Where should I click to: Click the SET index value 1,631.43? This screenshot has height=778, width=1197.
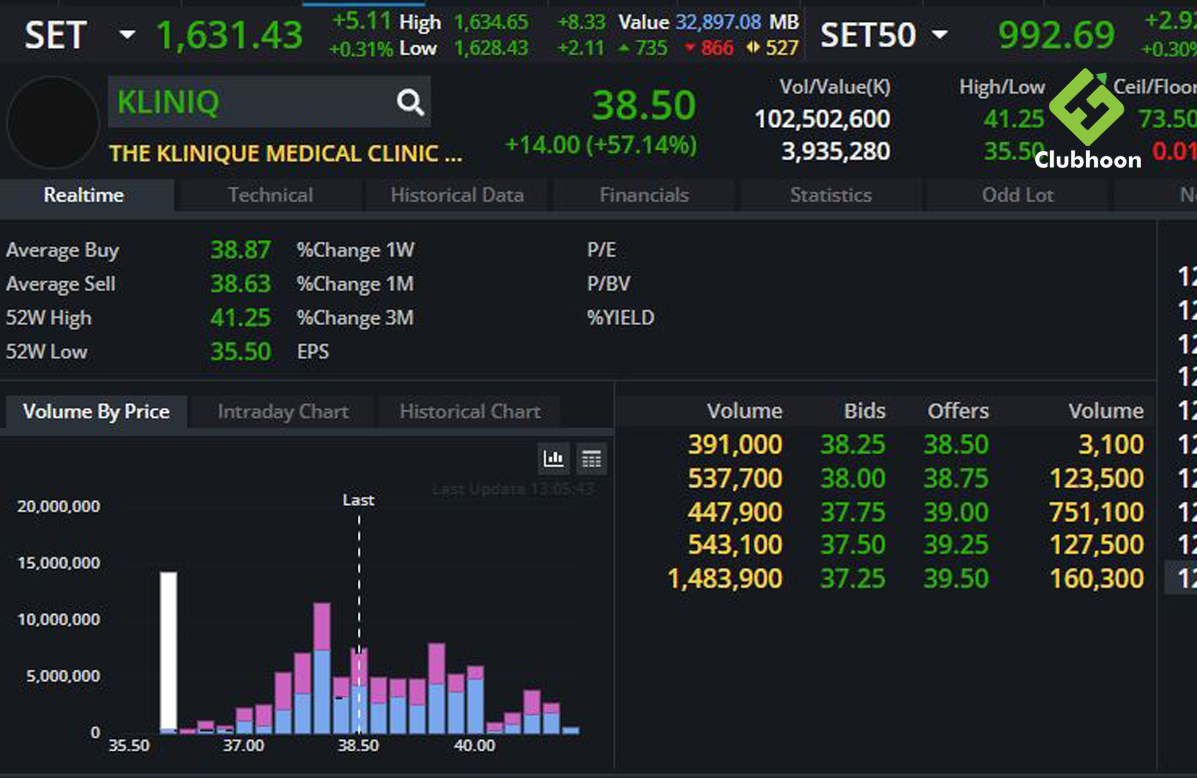point(229,35)
